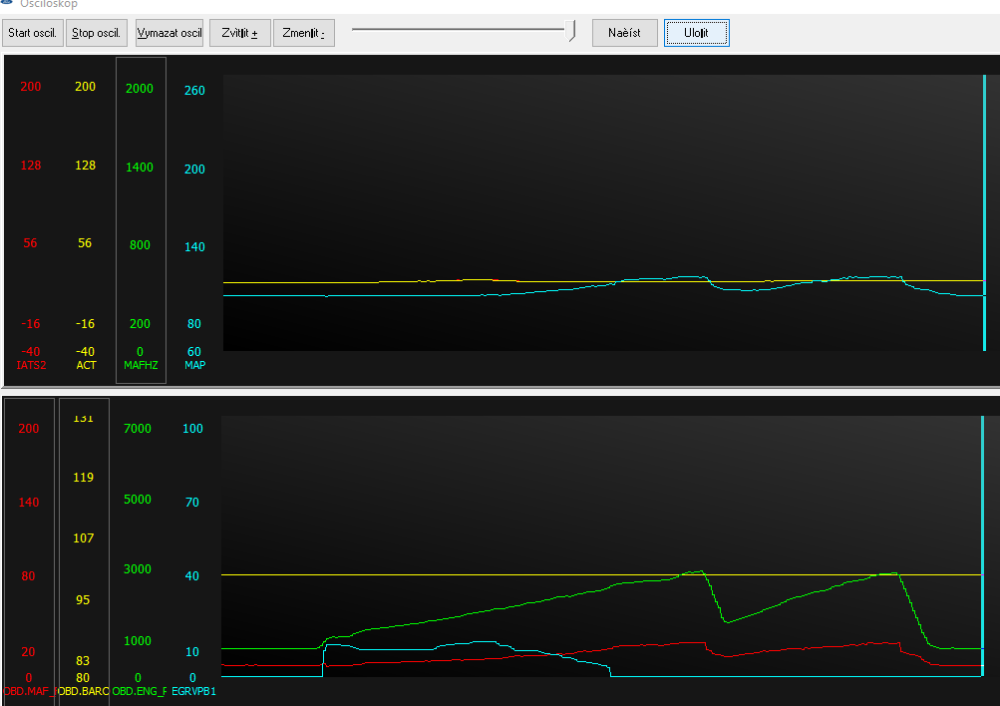Viewport: 1000px width, 706px height.
Task: Select the cyan EGRVPB1 channel label
Action: tap(194, 691)
